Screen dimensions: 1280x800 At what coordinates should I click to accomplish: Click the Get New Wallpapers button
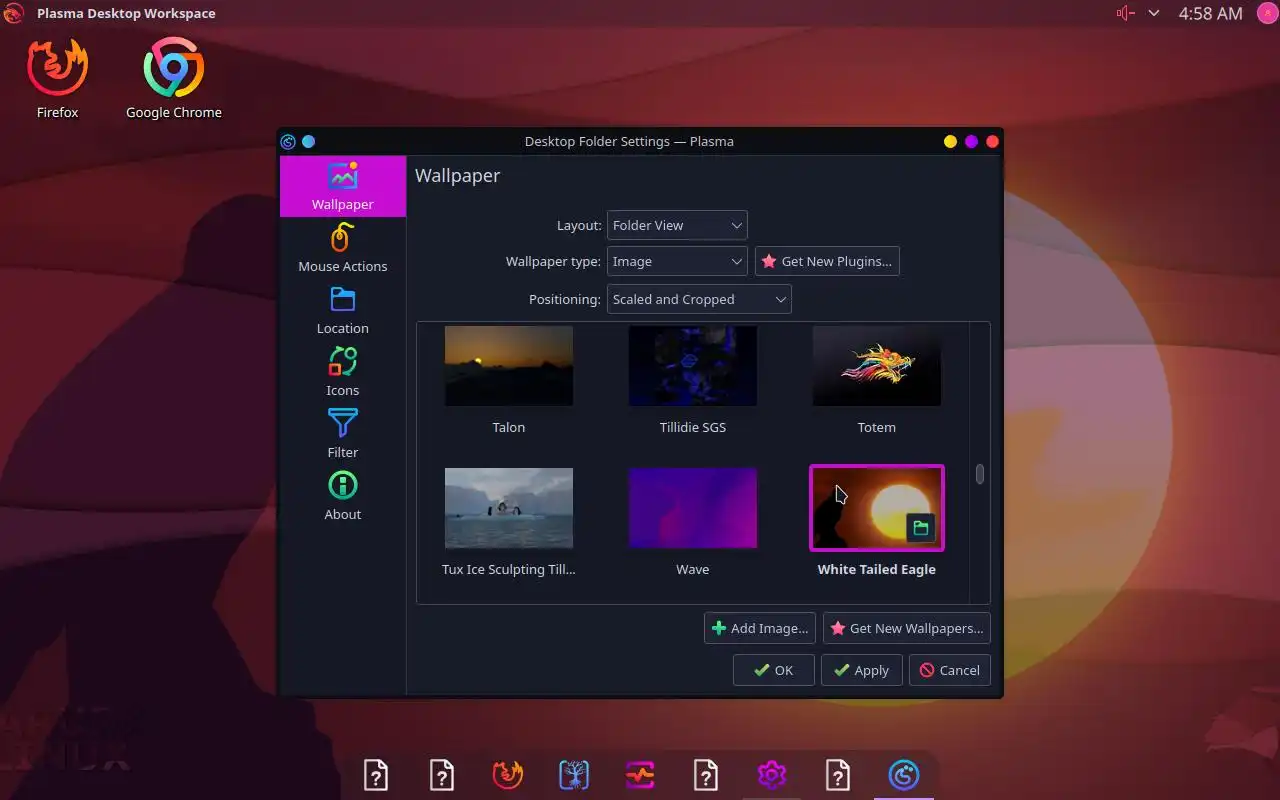tap(907, 628)
